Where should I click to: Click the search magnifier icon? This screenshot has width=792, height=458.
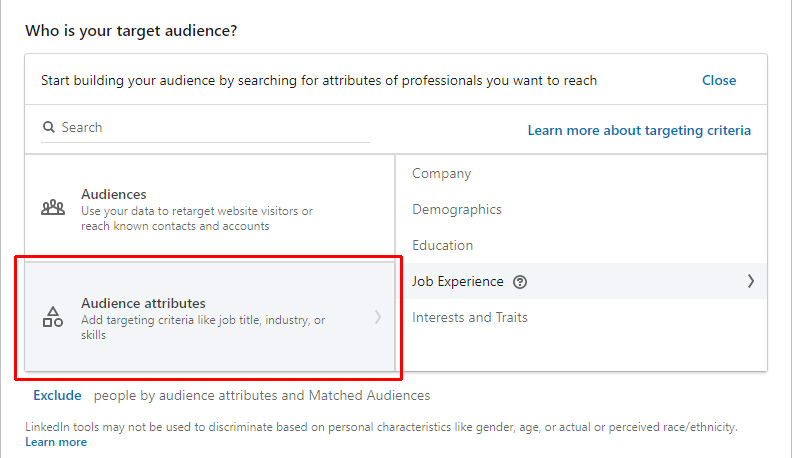click(x=48, y=127)
